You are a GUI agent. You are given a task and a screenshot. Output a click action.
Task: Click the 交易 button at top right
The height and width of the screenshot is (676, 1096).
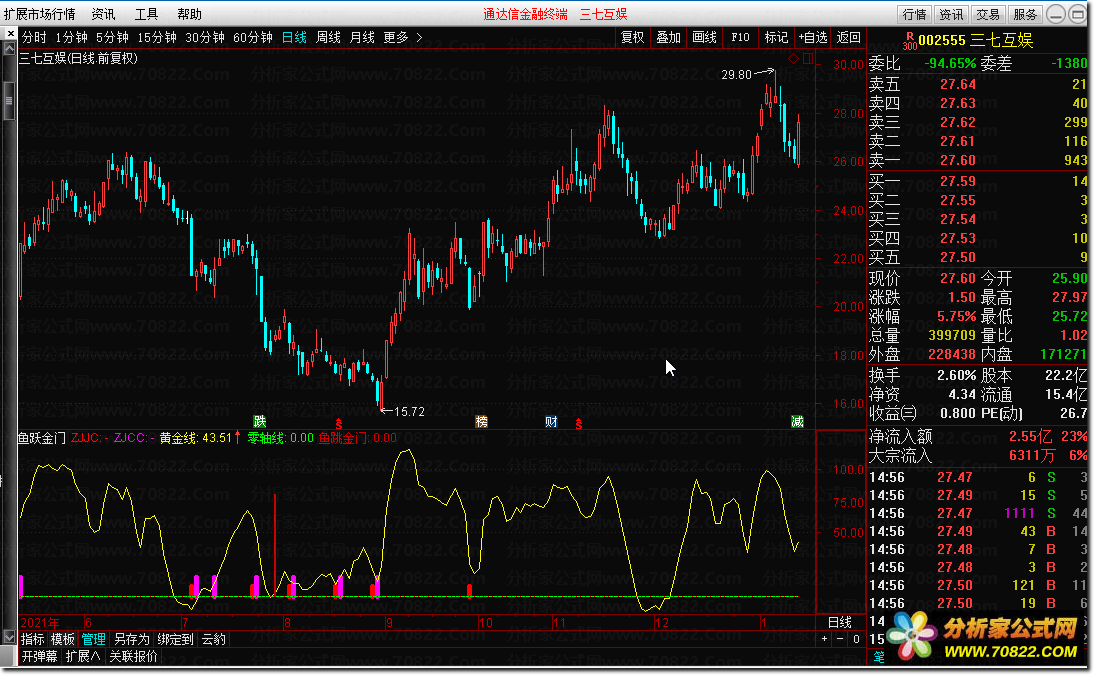click(x=988, y=14)
